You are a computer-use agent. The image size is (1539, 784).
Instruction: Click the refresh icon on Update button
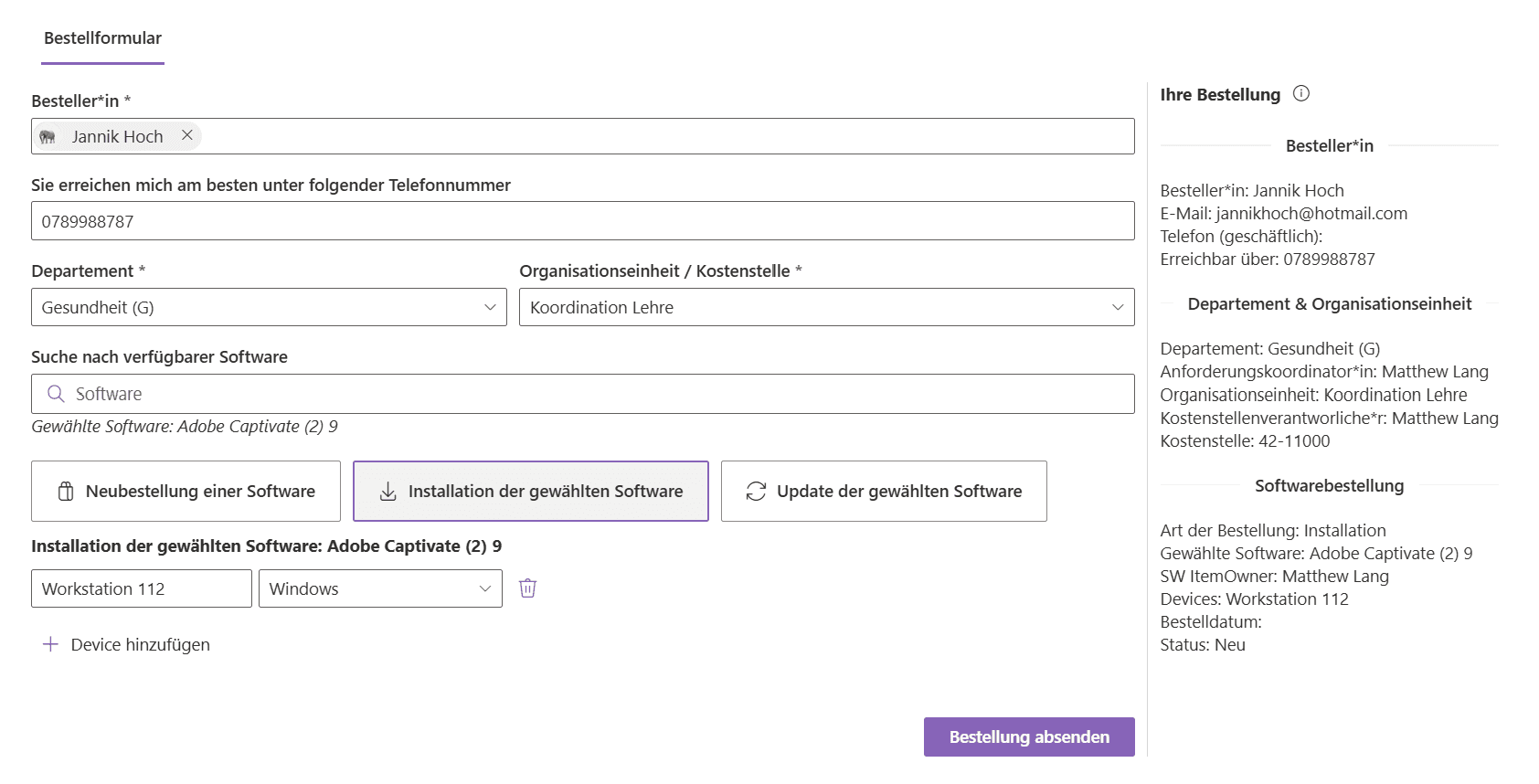coord(756,492)
